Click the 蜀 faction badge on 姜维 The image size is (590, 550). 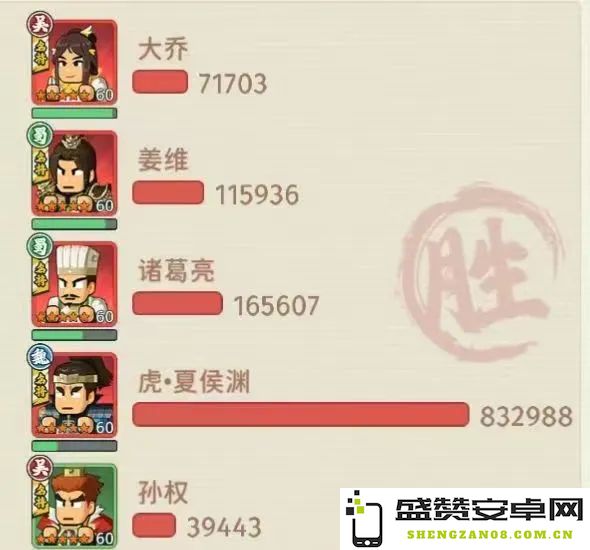40,135
